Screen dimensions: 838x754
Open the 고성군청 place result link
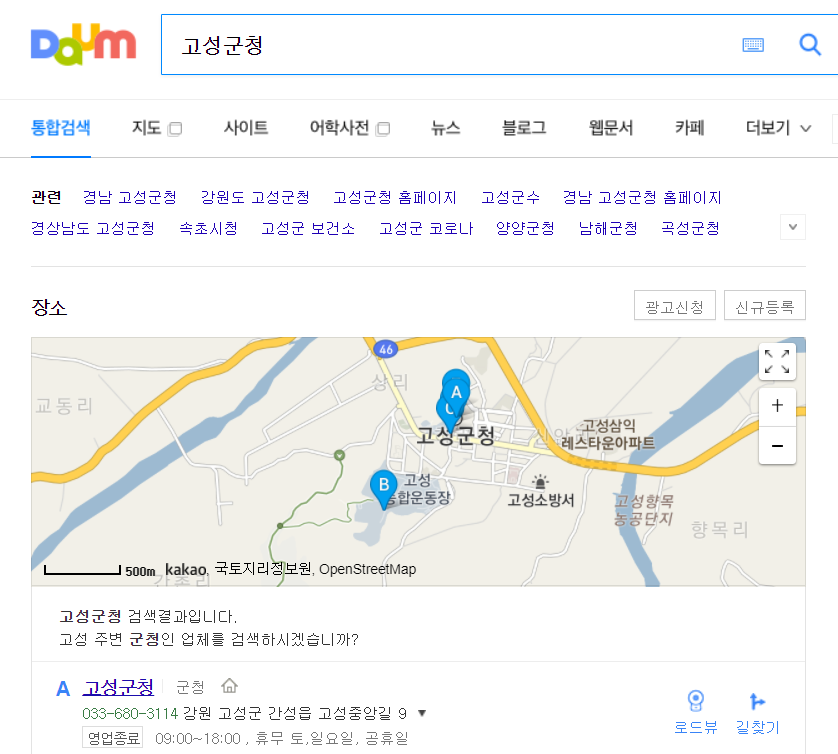click(118, 687)
